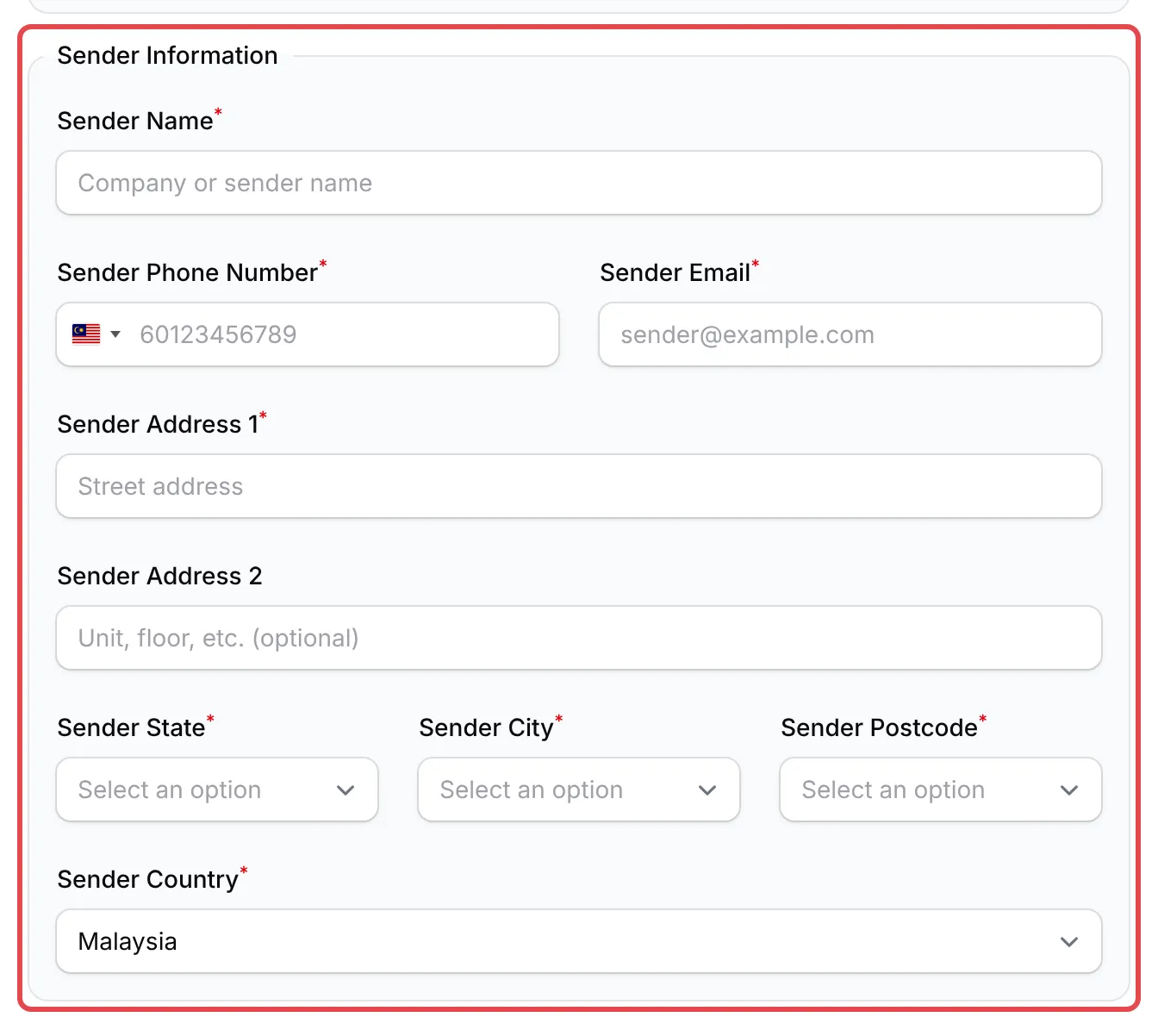Click the Sender Information section heading

168,55
